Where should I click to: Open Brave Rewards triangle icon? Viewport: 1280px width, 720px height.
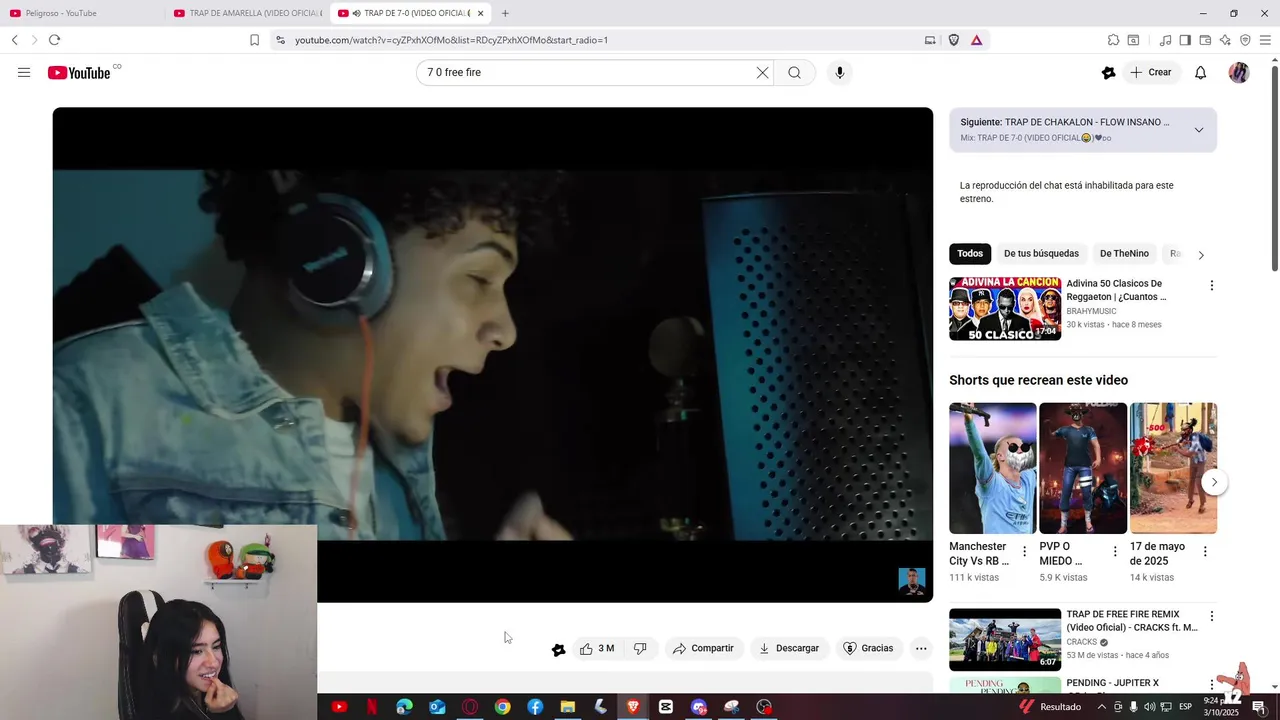tap(976, 40)
